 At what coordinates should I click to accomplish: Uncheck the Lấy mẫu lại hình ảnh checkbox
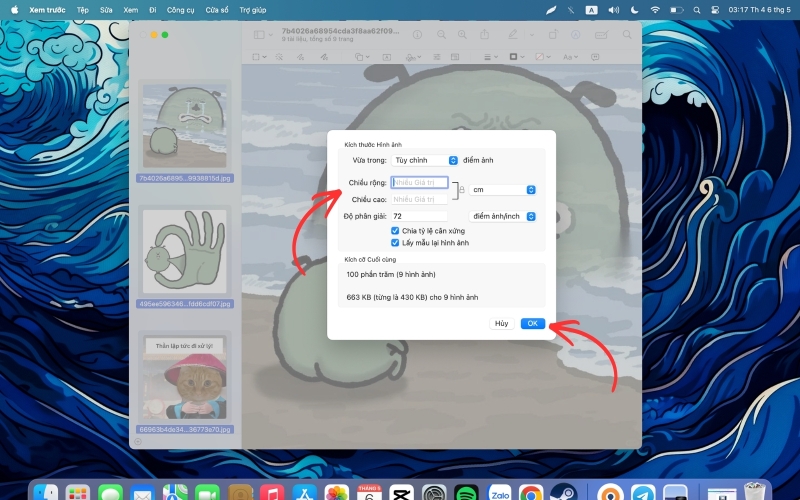395,243
